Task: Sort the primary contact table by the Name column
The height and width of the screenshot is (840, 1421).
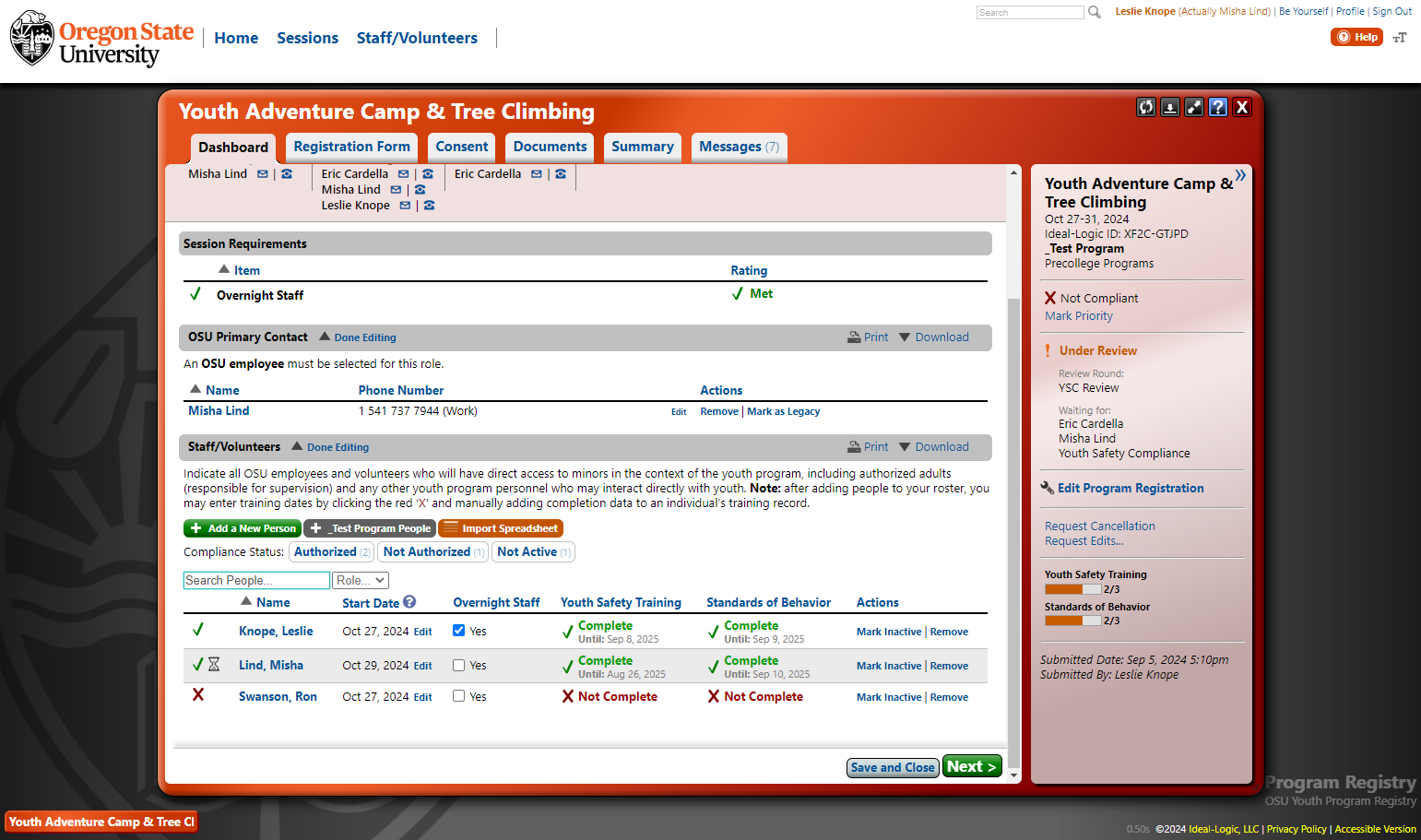Action: pyautogui.click(x=222, y=391)
